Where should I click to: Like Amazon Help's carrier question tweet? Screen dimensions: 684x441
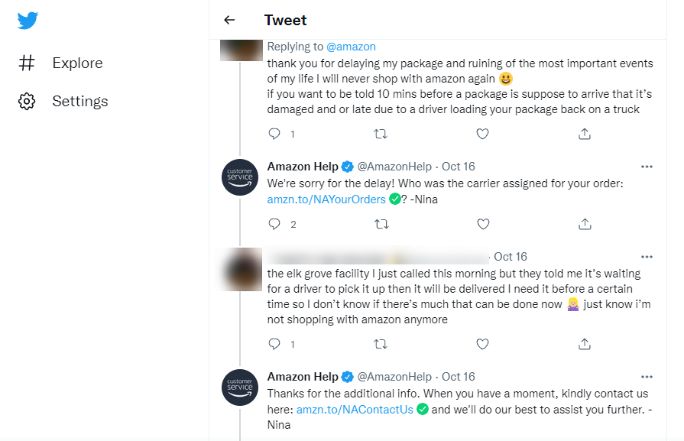[482, 224]
